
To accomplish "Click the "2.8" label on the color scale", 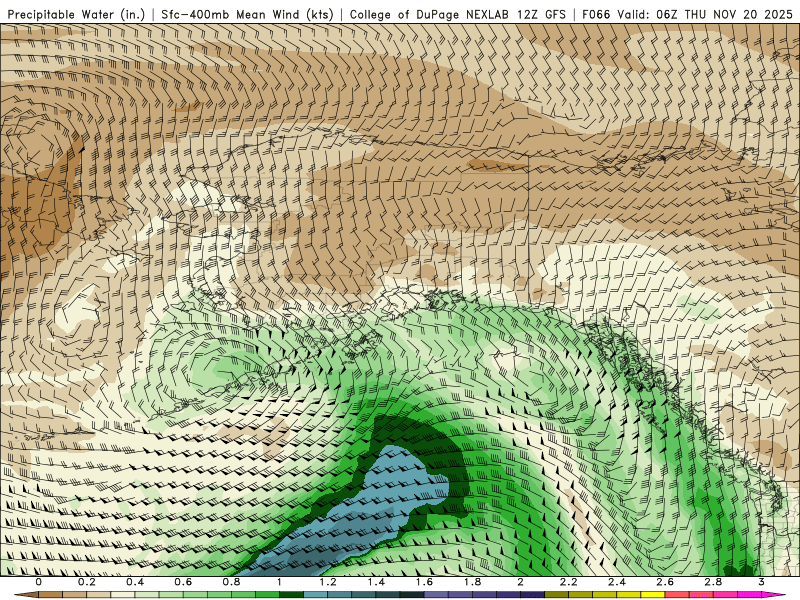I will tap(713, 582).
